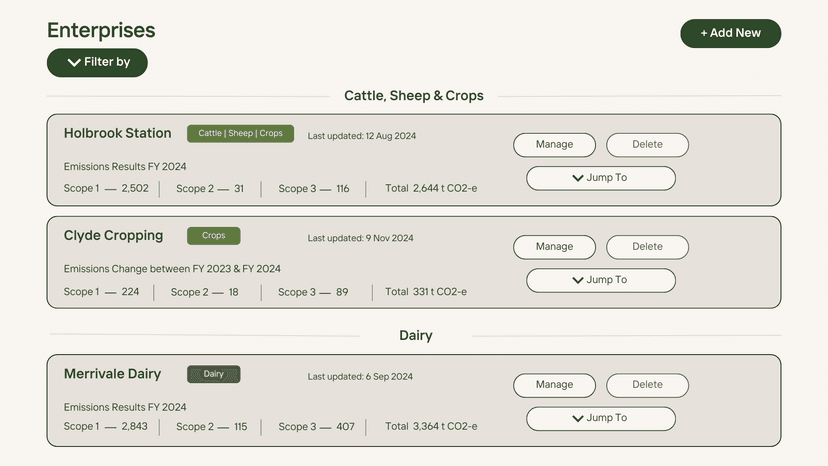The height and width of the screenshot is (466, 828).
Task: Open the Merrivale Dairy title
Action: tap(112, 374)
